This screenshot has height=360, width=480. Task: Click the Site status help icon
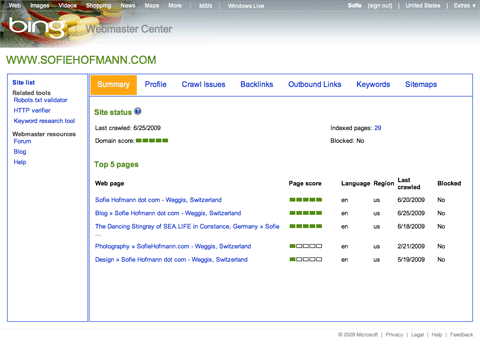click(x=138, y=111)
